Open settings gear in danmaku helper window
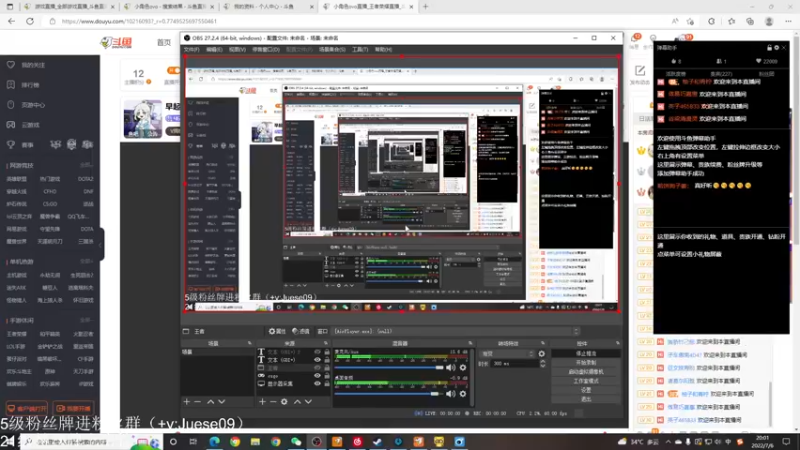Viewport: 800px width, 450px height. [x=777, y=47]
